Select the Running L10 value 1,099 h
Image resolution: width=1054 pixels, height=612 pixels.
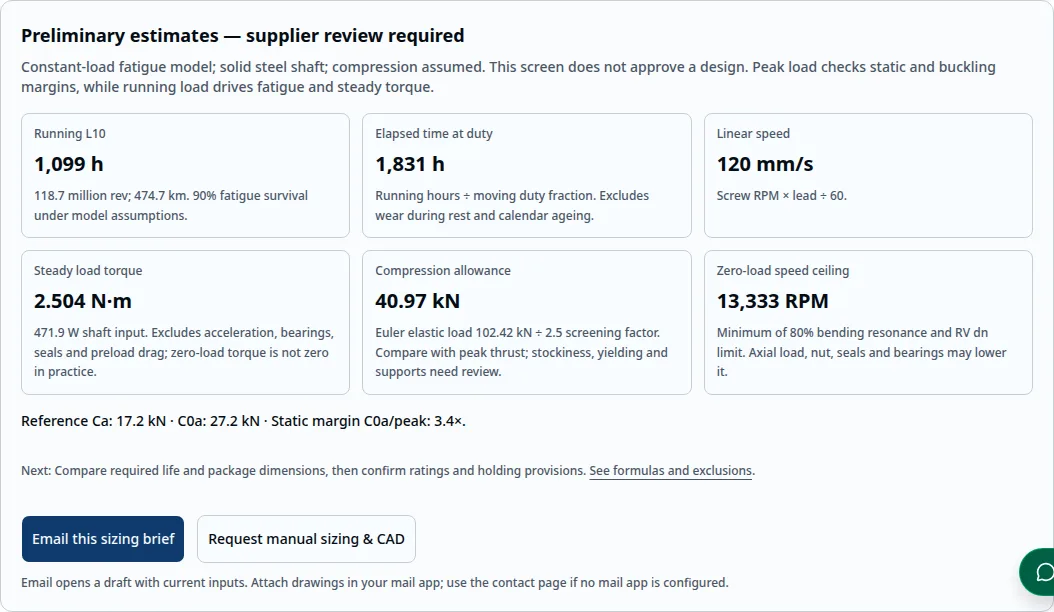(x=69, y=164)
